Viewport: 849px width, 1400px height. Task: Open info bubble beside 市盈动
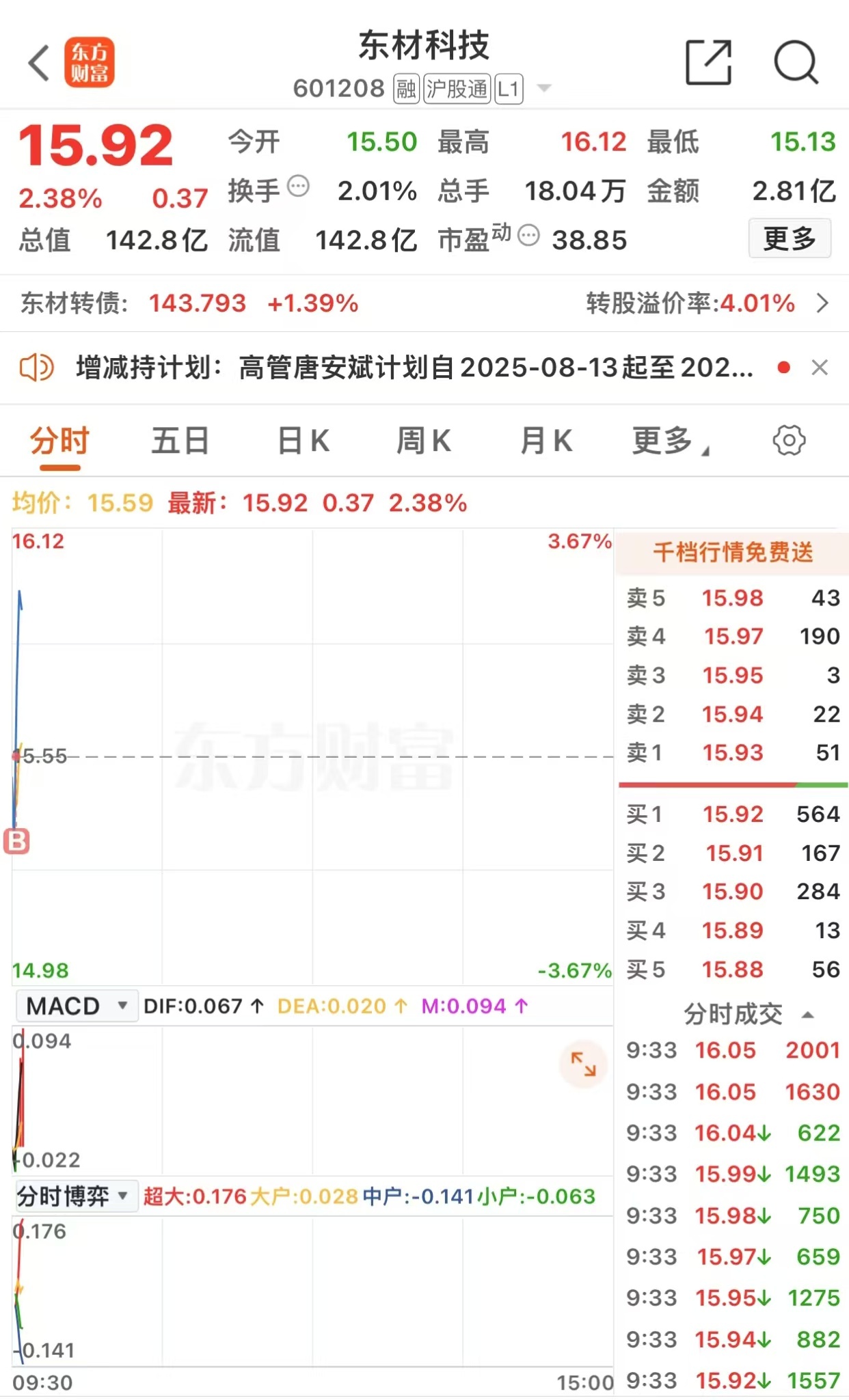click(528, 236)
